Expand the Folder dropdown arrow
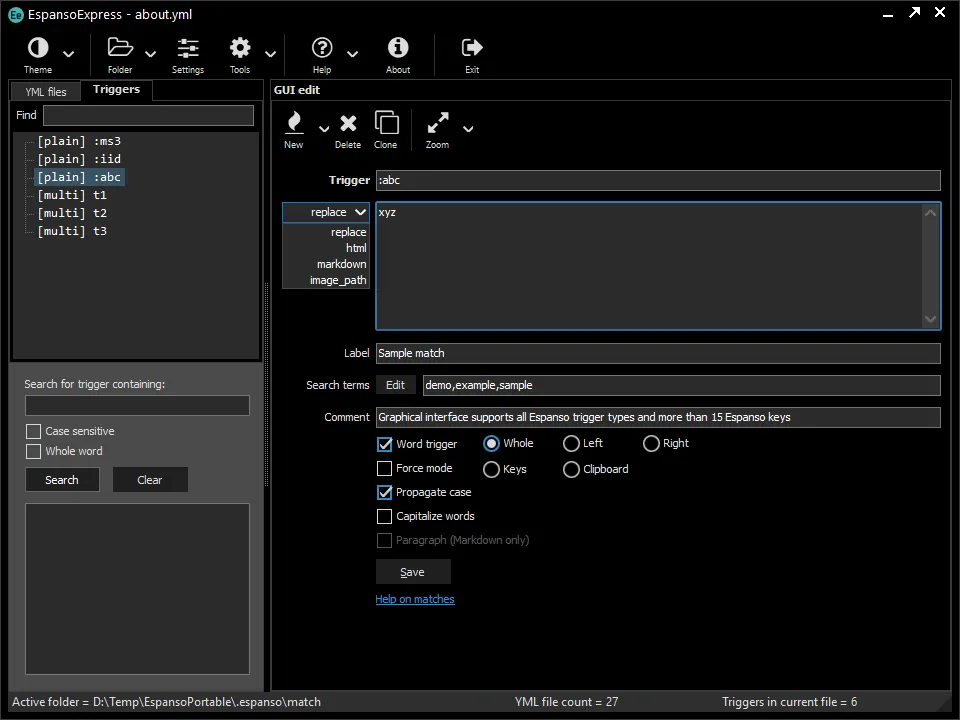Screen dimensions: 960x720 (x=150, y=54)
